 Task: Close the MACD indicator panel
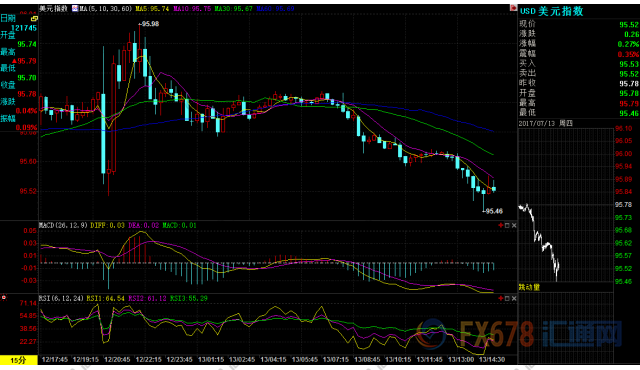pyautogui.click(x=514, y=225)
